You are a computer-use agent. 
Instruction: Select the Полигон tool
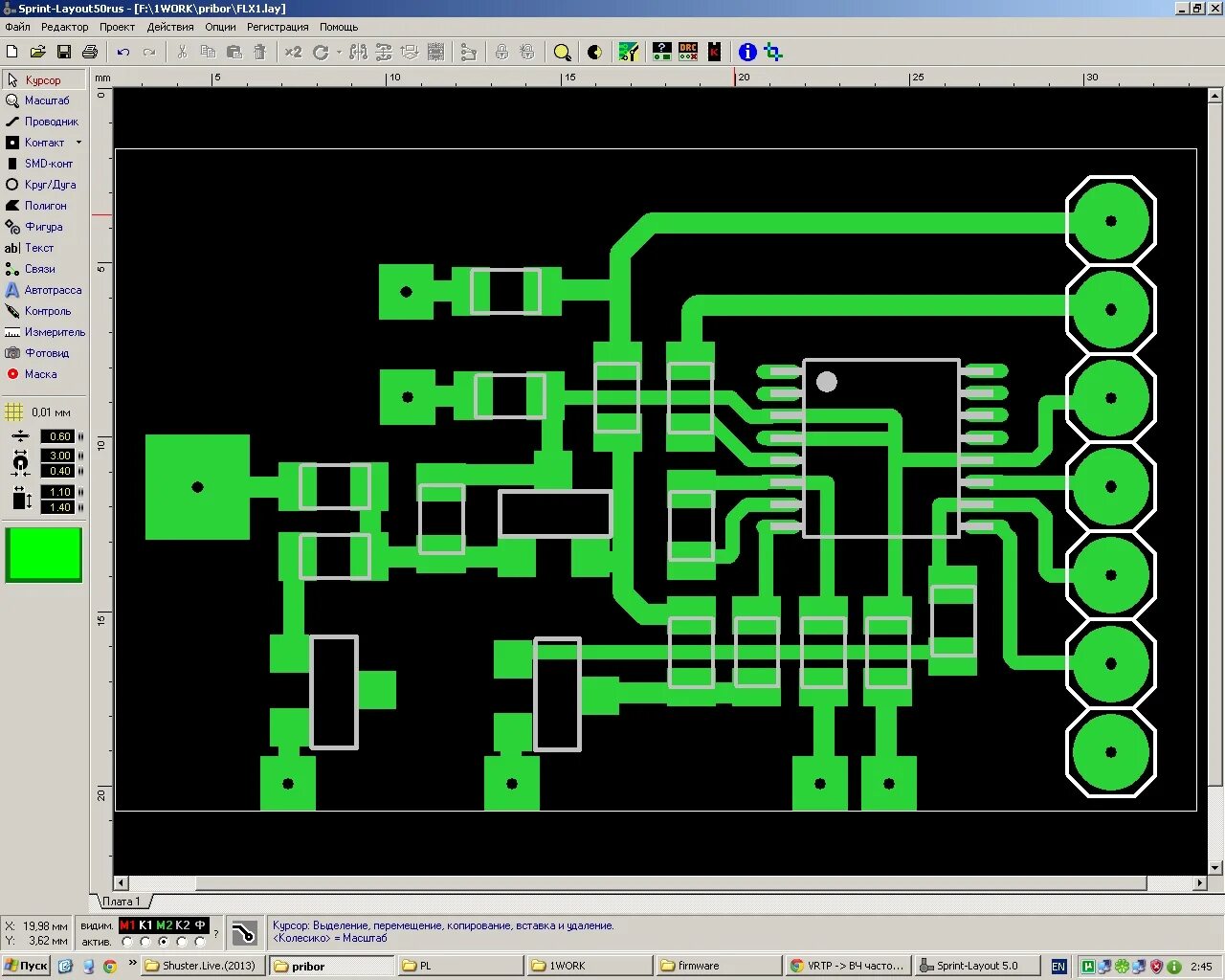43,205
